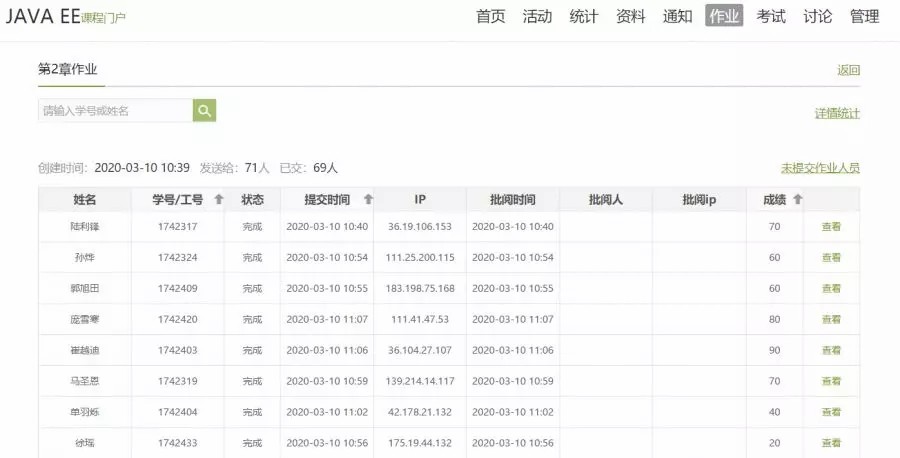Select the 资料 menu item

(x=630, y=17)
